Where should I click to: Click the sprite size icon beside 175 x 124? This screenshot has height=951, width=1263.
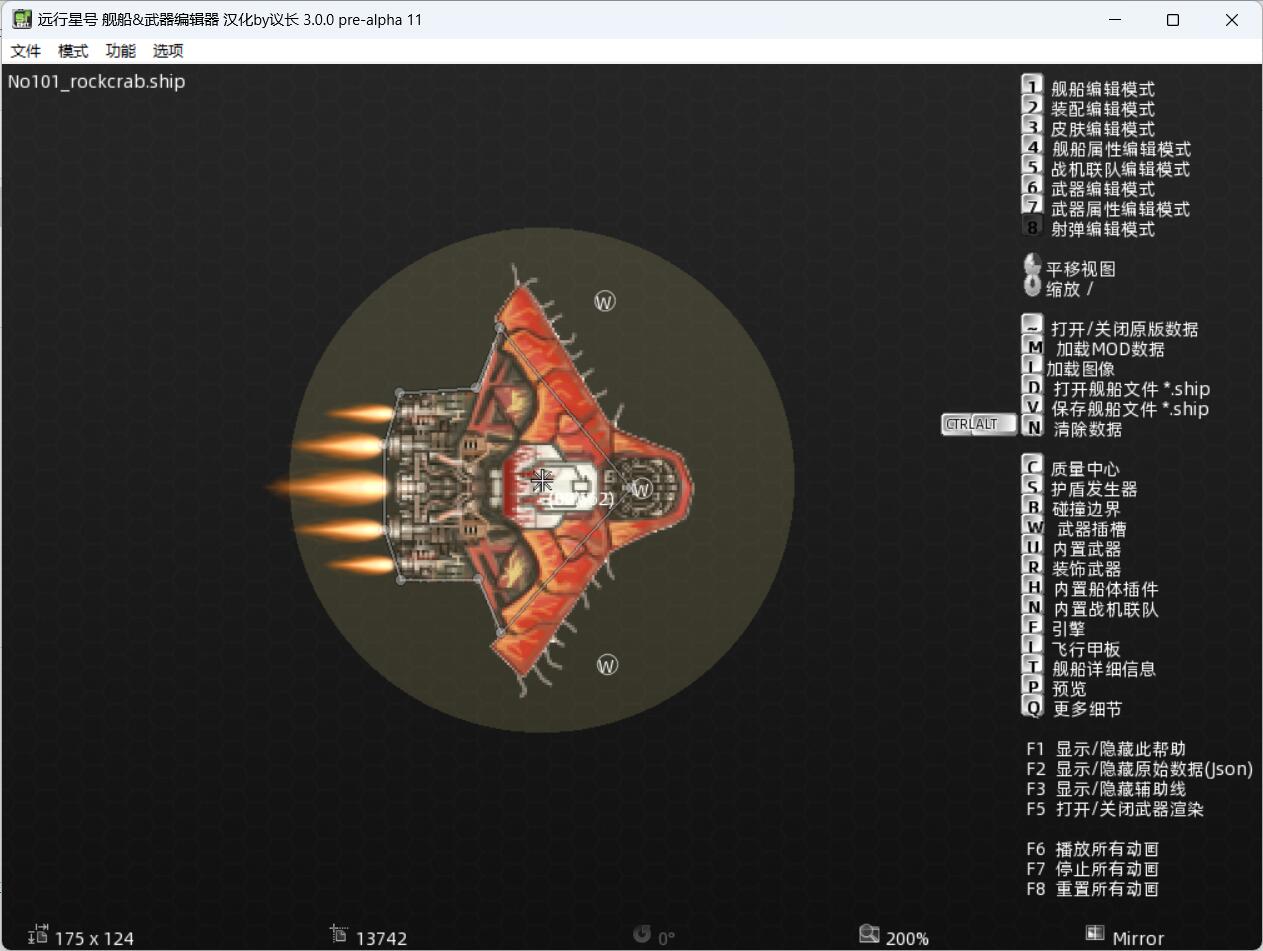[x=38, y=935]
